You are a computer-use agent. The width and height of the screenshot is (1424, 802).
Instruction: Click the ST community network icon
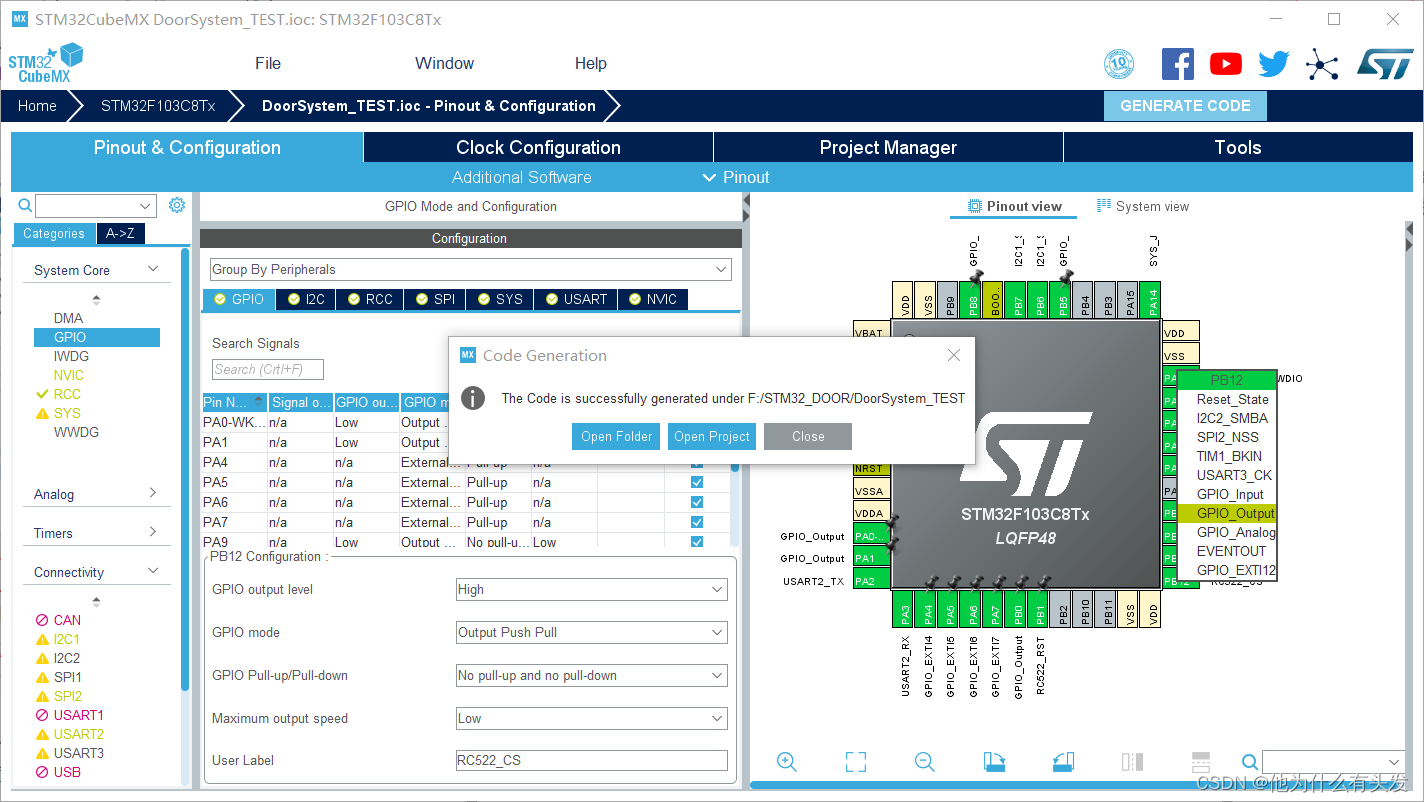1322,65
